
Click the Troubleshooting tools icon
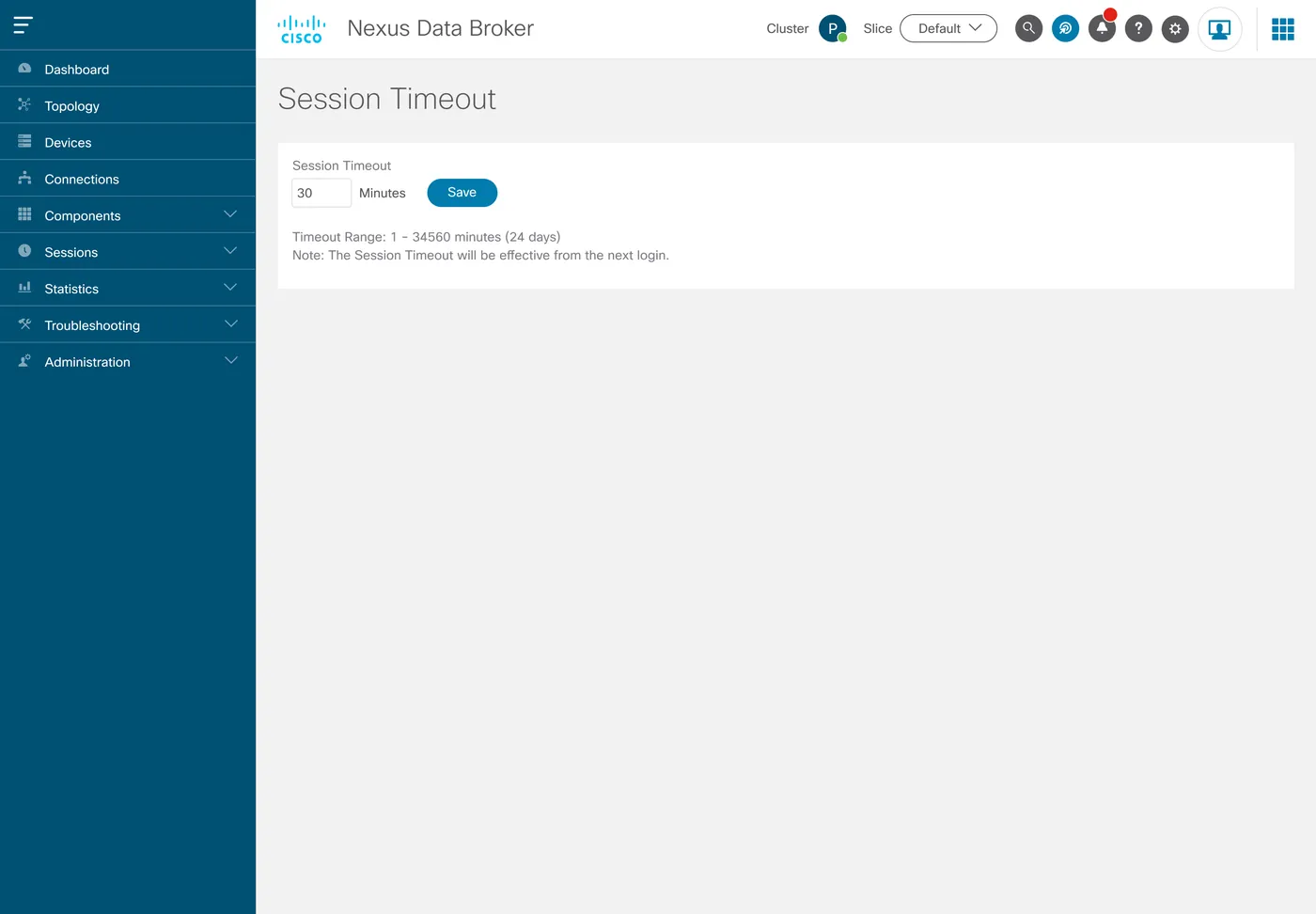coord(24,324)
